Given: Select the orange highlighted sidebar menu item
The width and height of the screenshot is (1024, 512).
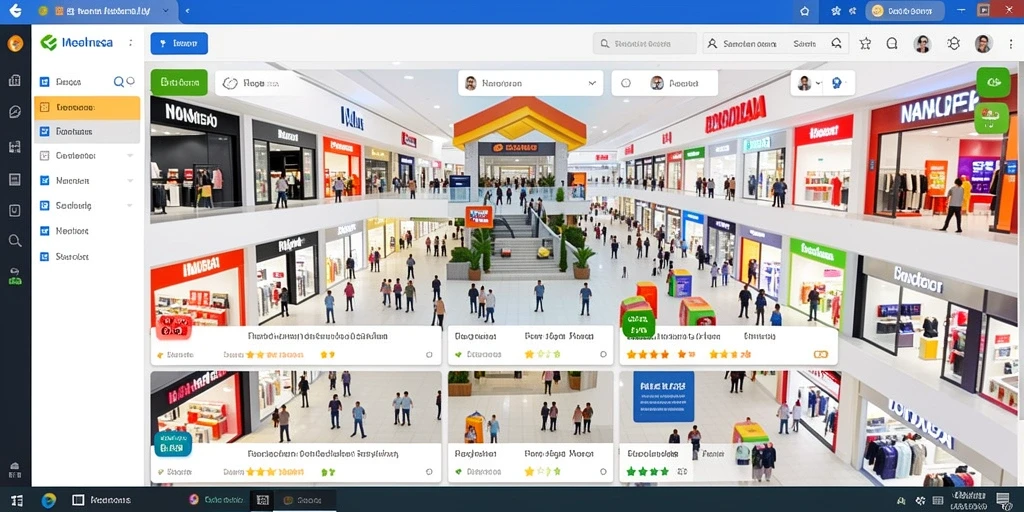Looking at the screenshot, I should 87,107.
